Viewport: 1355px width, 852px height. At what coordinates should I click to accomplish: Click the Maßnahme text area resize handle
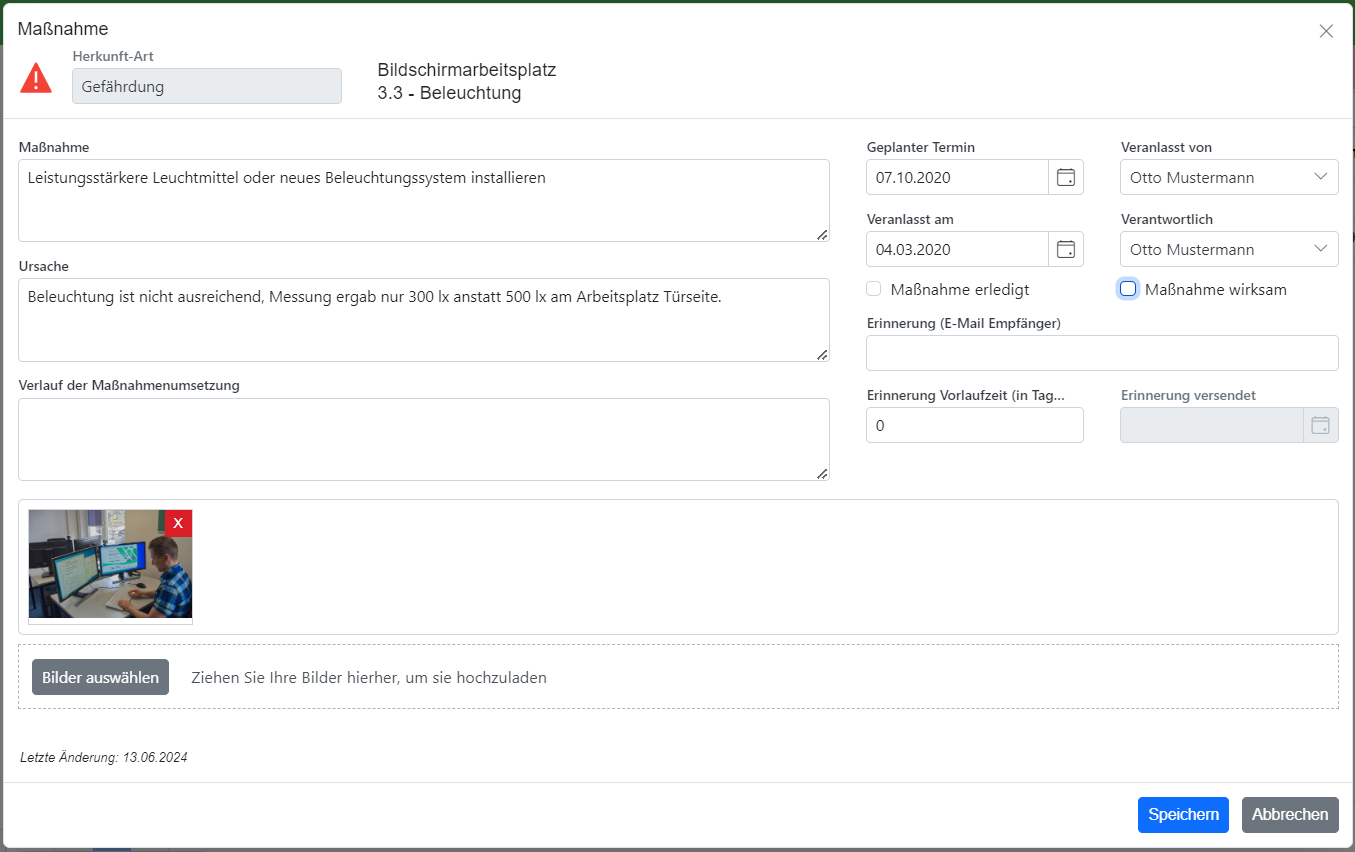(822, 235)
